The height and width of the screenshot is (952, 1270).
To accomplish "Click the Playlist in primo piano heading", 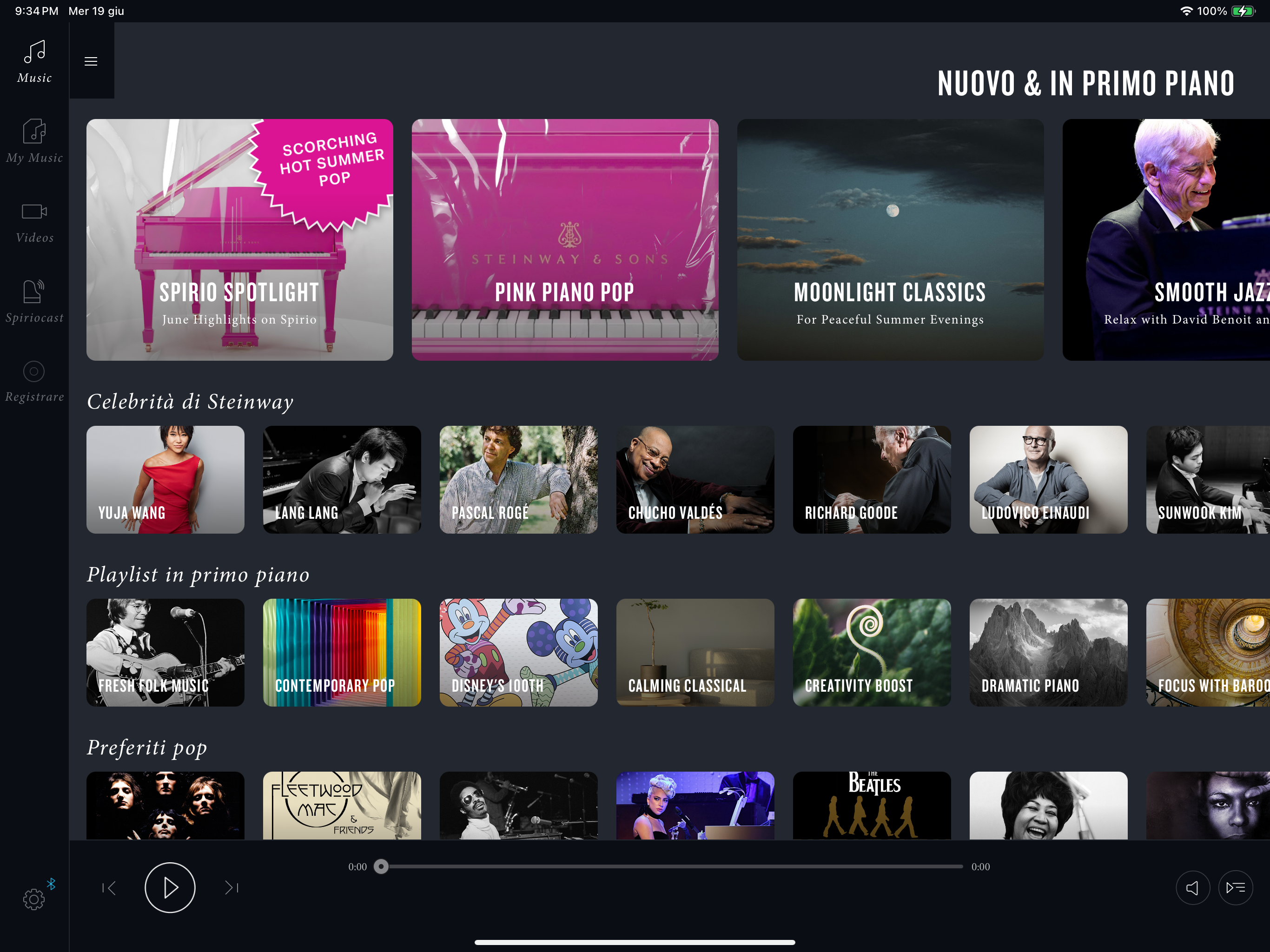I will [x=198, y=575].
